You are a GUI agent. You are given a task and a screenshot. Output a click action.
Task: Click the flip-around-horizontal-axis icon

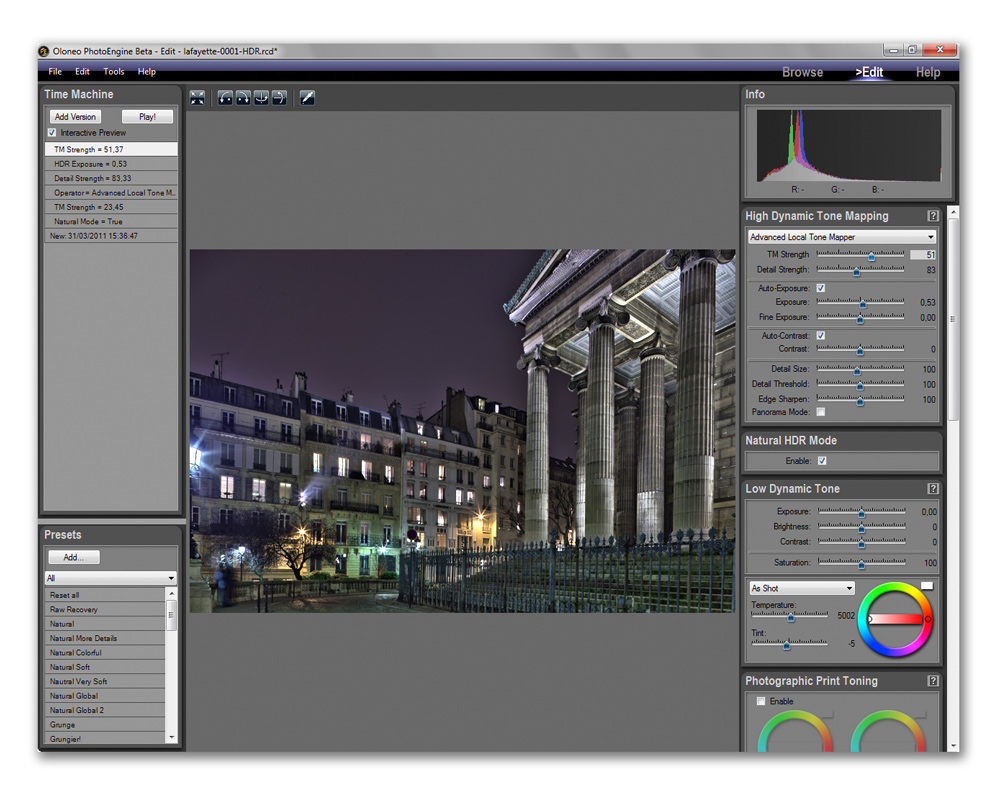tap(279, 98)
